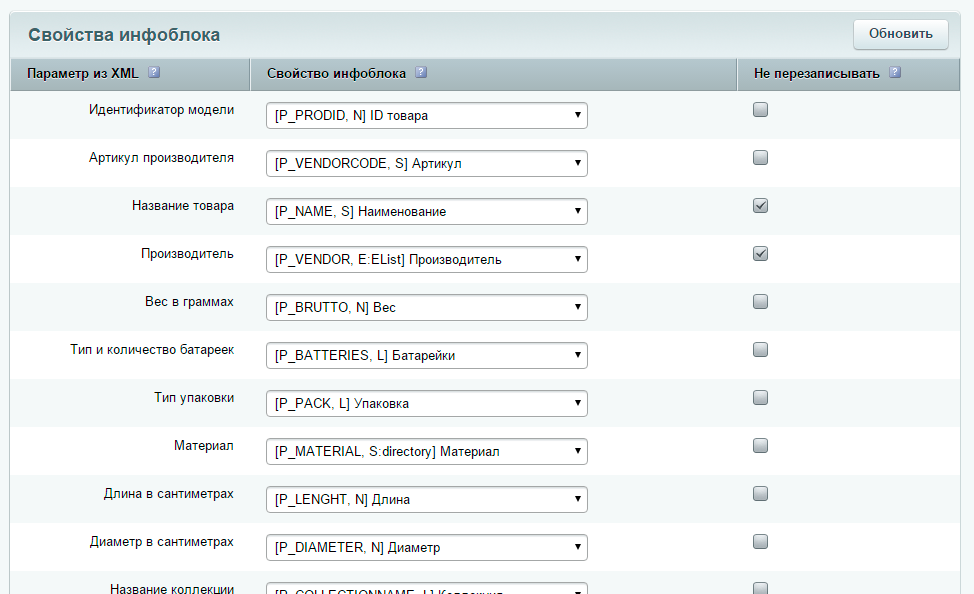Click help icon beside Свойство инфоблока header
The height and width of the screenshot is (594, 974).
click(421, 73)
